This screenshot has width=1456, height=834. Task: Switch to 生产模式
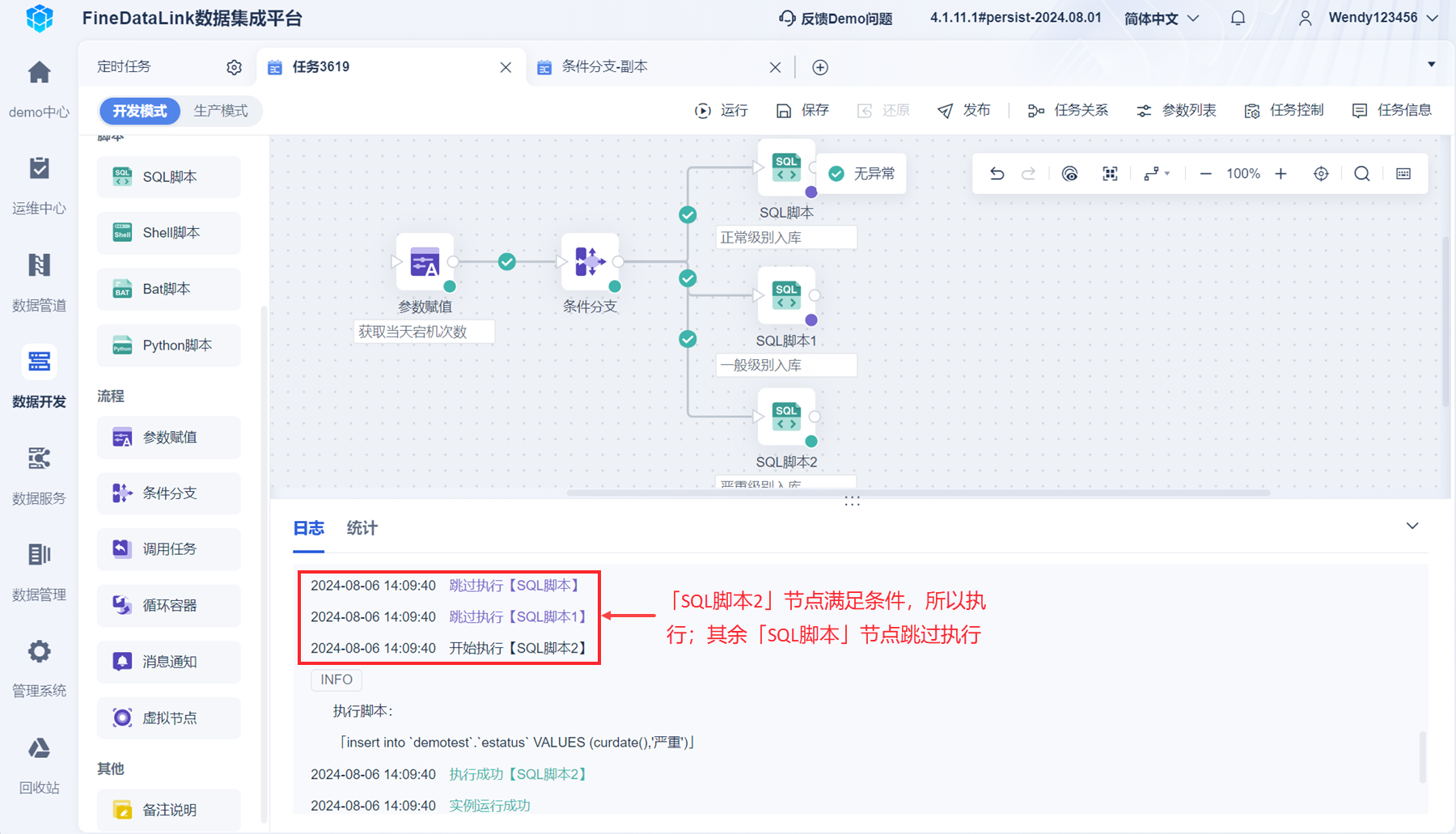pos(221,111)
